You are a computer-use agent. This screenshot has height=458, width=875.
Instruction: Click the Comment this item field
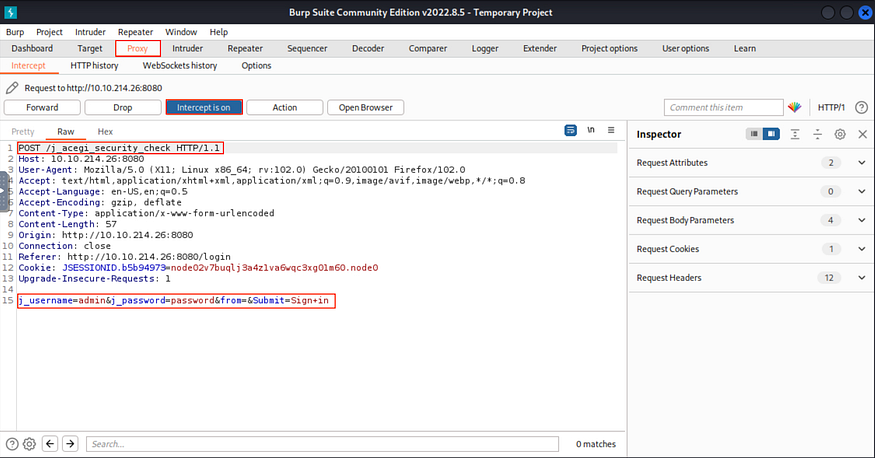pyautogui.click(x=723, y=107)
